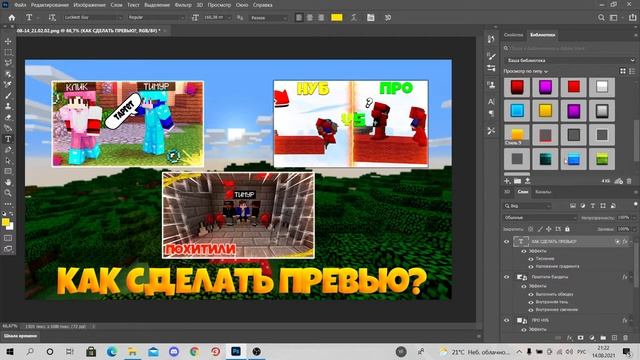Open character and paragraph panels icon
The height and width of the screenshot is (360, 640).
tap(371, 18)
